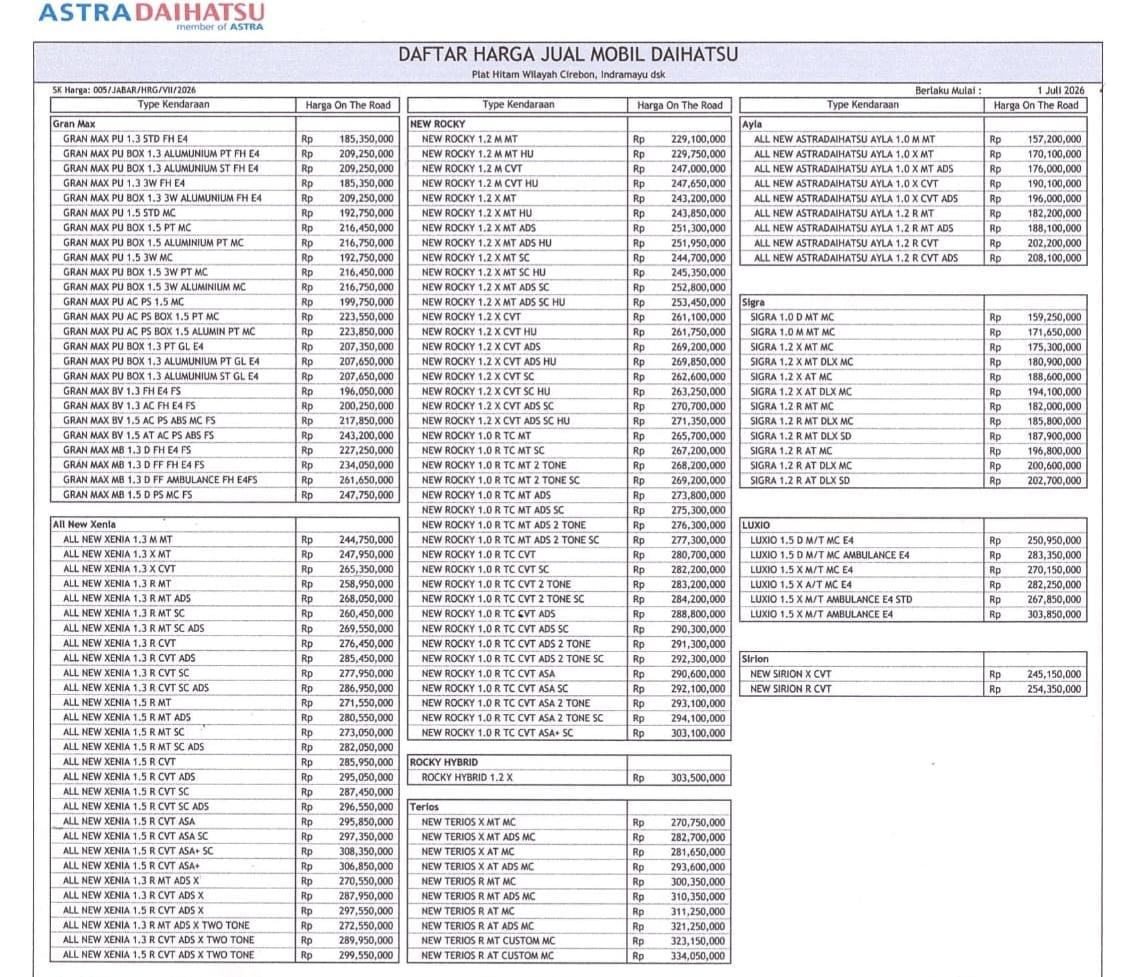Select the row SIGRA 1.2 X AT DLX MC
The width and height of the screenshot is (1140, 977).
pos(914,391)
